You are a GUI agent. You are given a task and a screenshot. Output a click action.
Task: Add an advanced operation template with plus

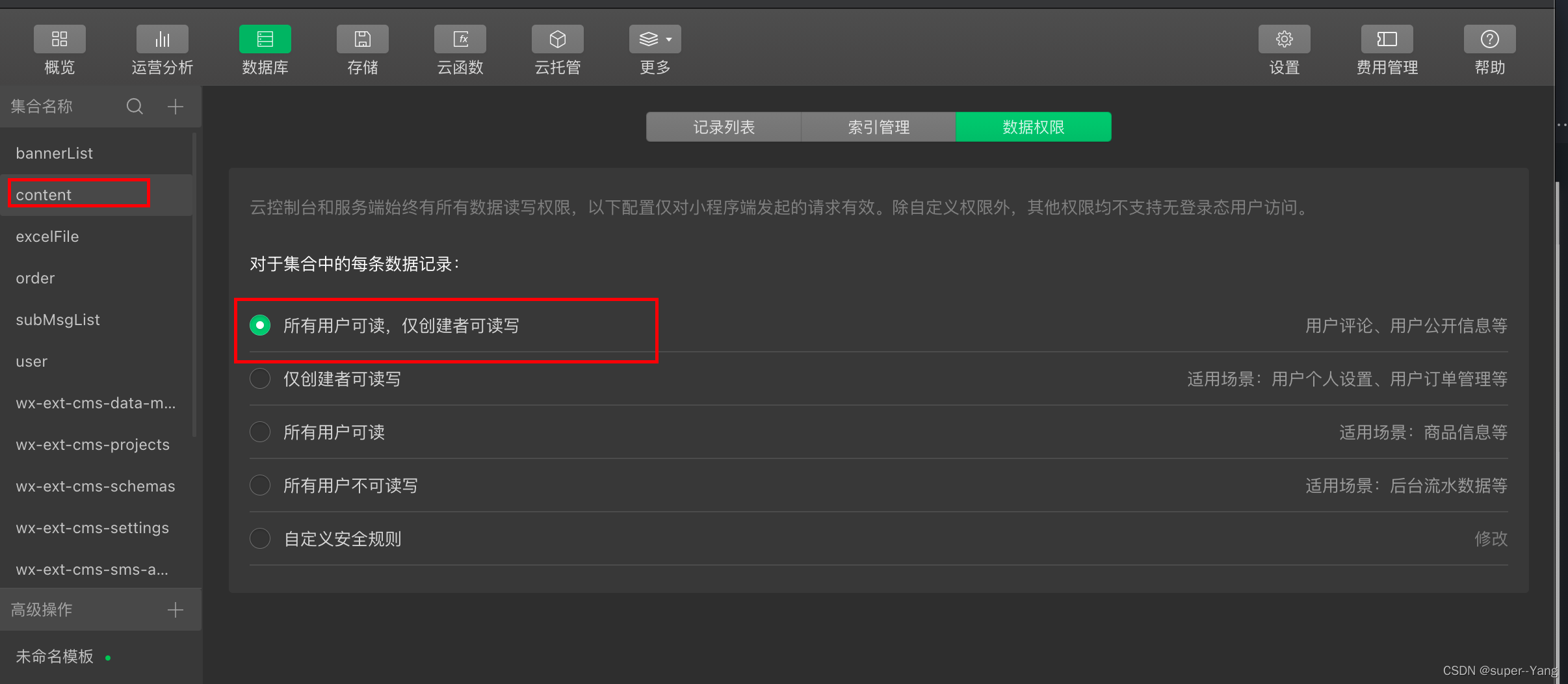tap(176, 610)
